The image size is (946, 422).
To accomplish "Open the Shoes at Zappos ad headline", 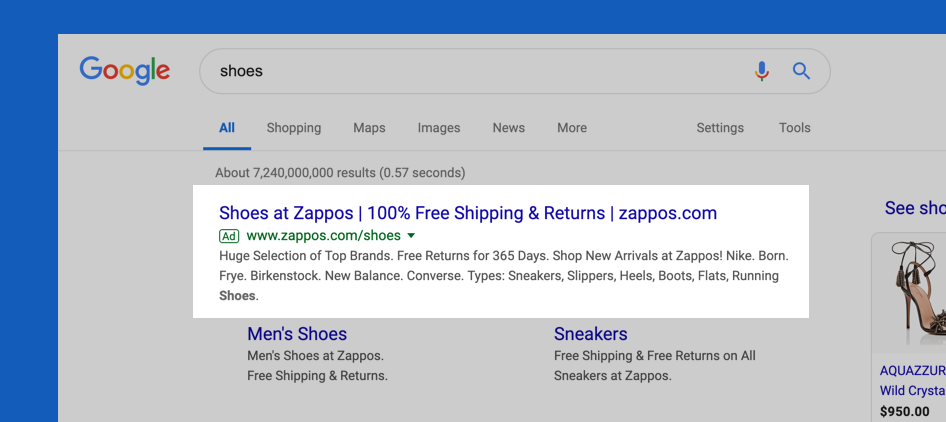I will point(468,213).
